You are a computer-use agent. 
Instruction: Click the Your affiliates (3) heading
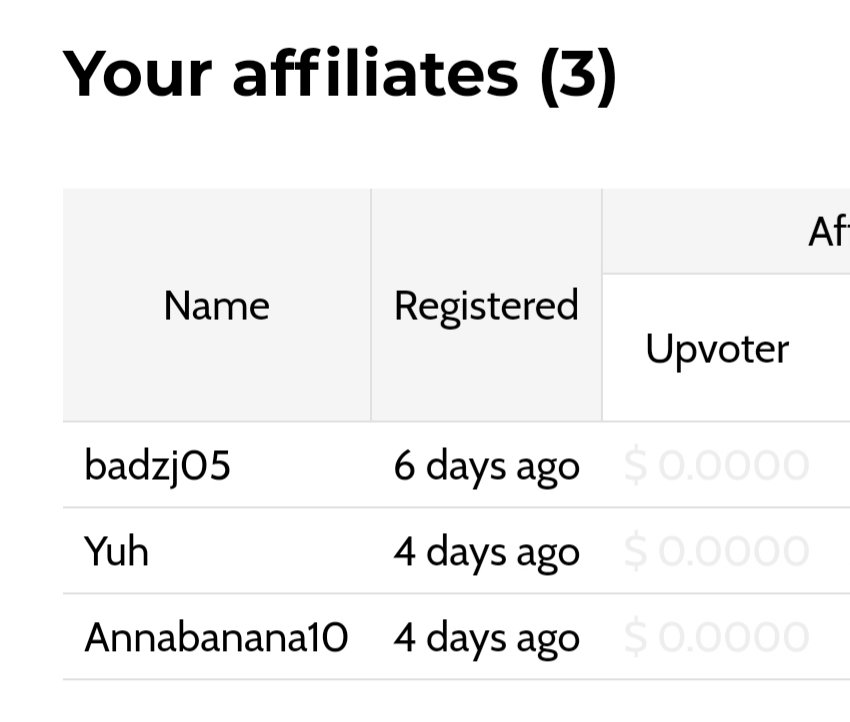(x=339, y=74)
